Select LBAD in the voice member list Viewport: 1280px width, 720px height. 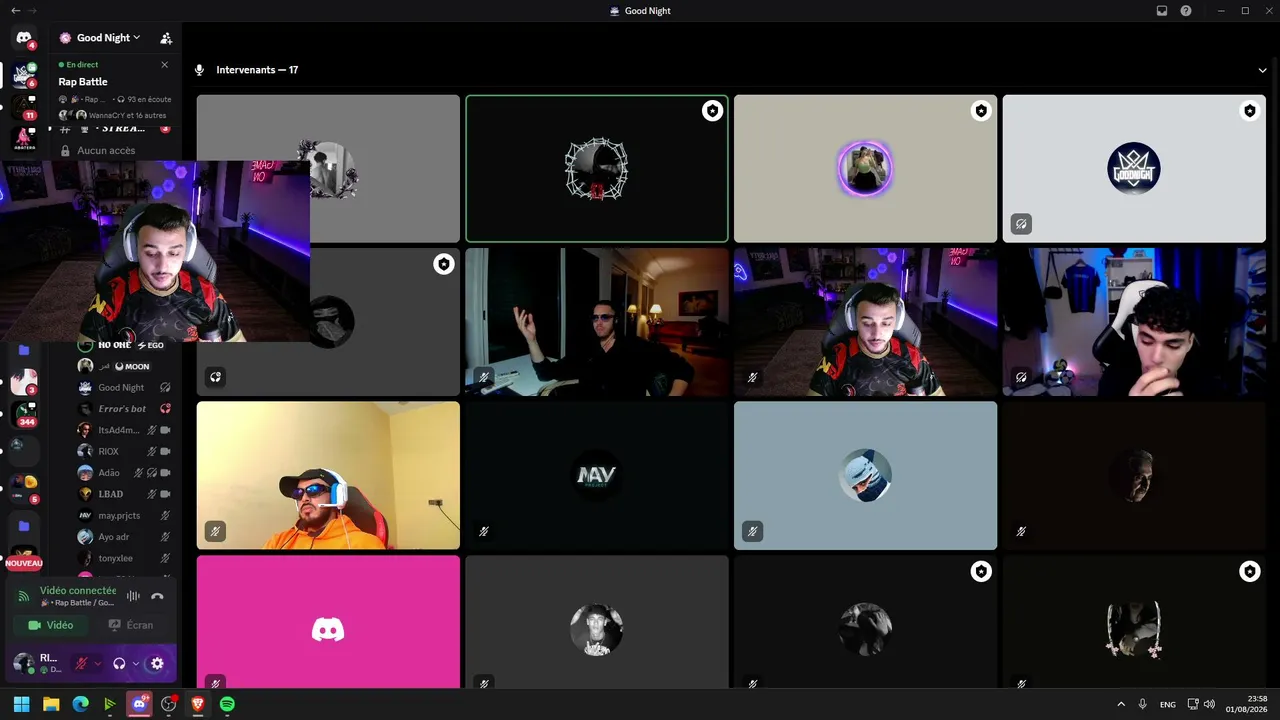point(124,494)
